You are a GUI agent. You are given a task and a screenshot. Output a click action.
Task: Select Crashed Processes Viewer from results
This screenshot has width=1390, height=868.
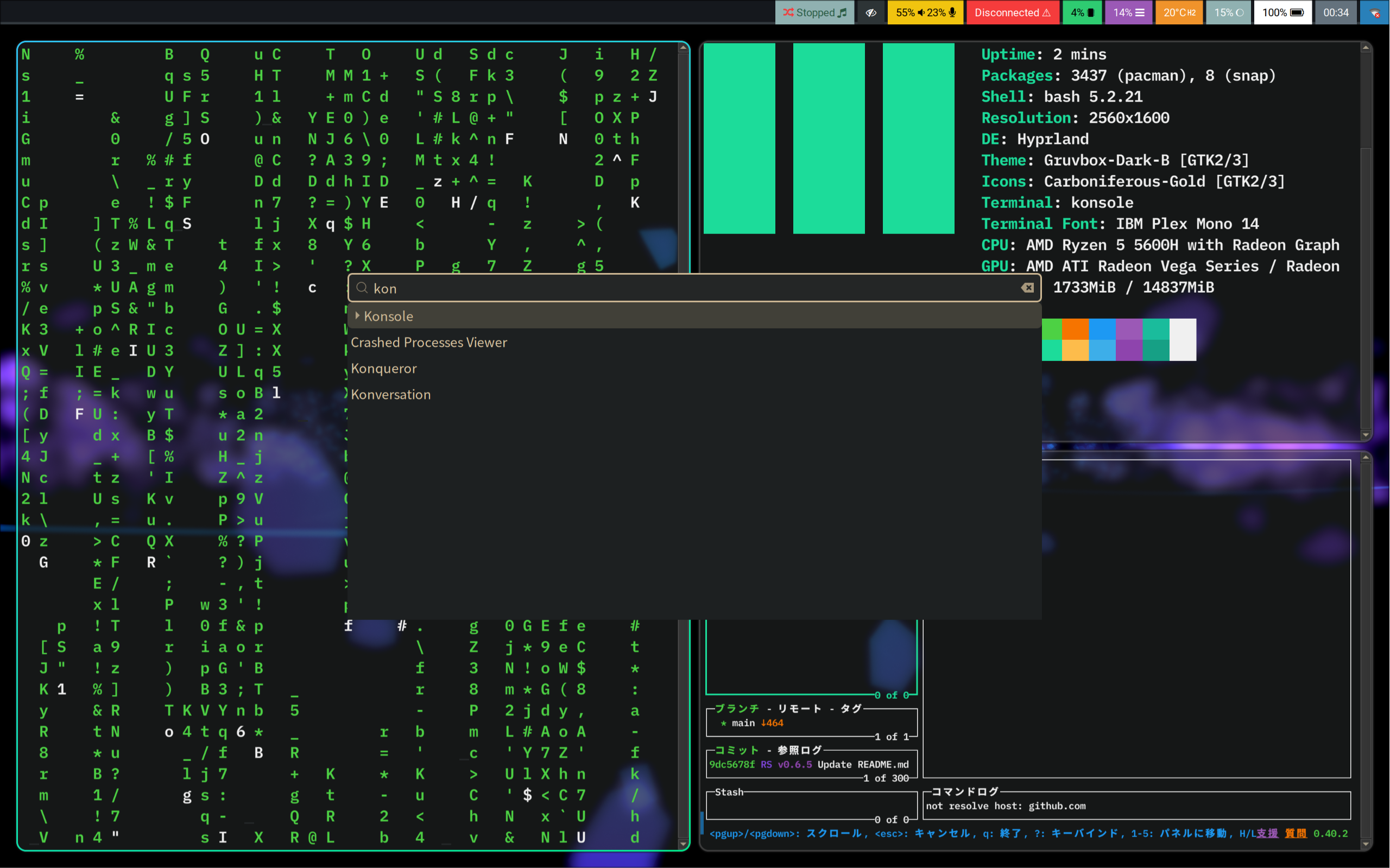tap(429, 342)
